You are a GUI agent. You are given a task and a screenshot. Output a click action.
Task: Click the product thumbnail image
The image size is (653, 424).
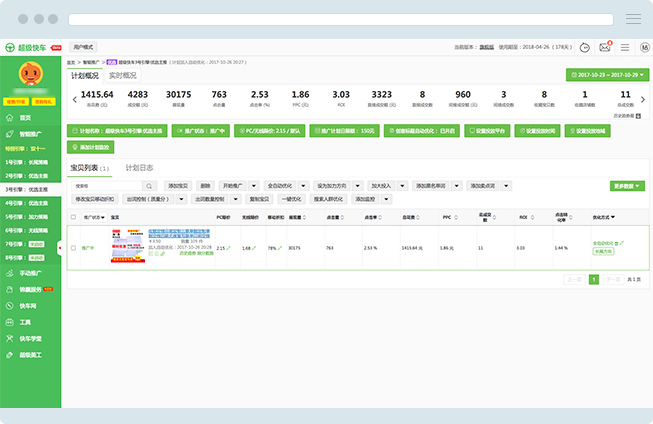pos(128,246)
